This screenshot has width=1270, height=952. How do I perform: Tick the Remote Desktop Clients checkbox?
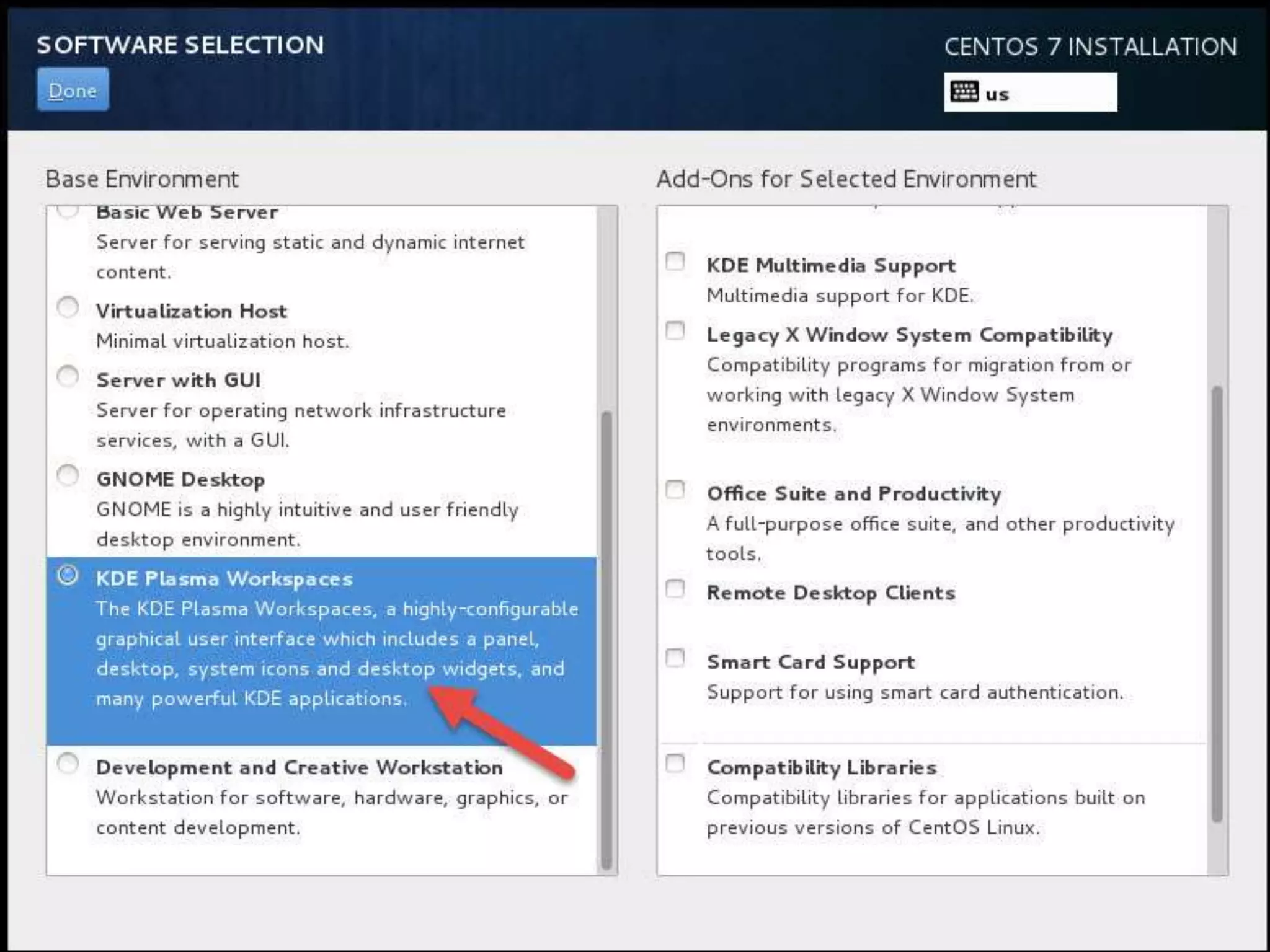[x=675, y=589]
